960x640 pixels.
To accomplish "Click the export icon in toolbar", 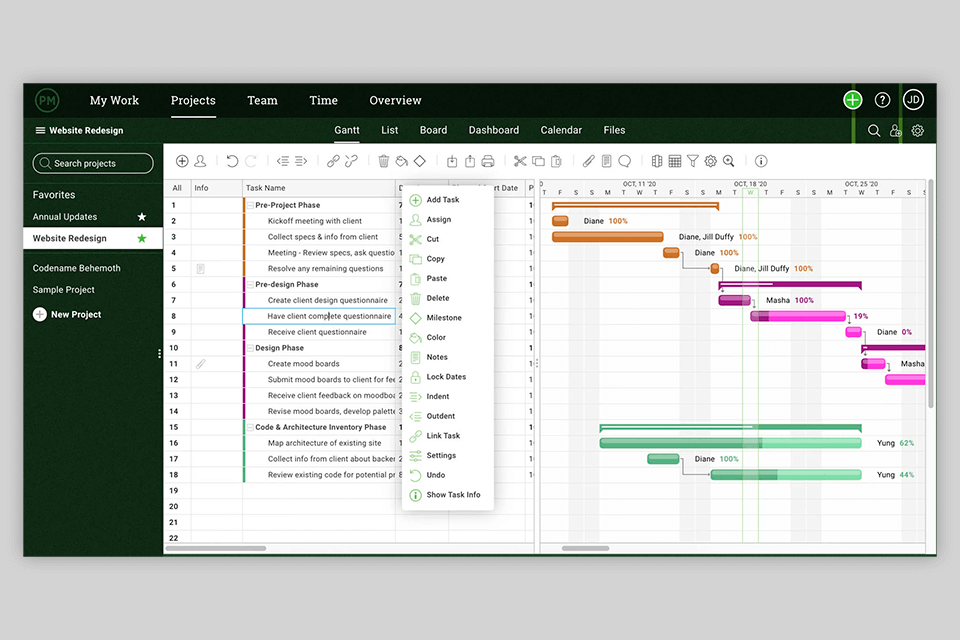I will (x=470, y=161).
